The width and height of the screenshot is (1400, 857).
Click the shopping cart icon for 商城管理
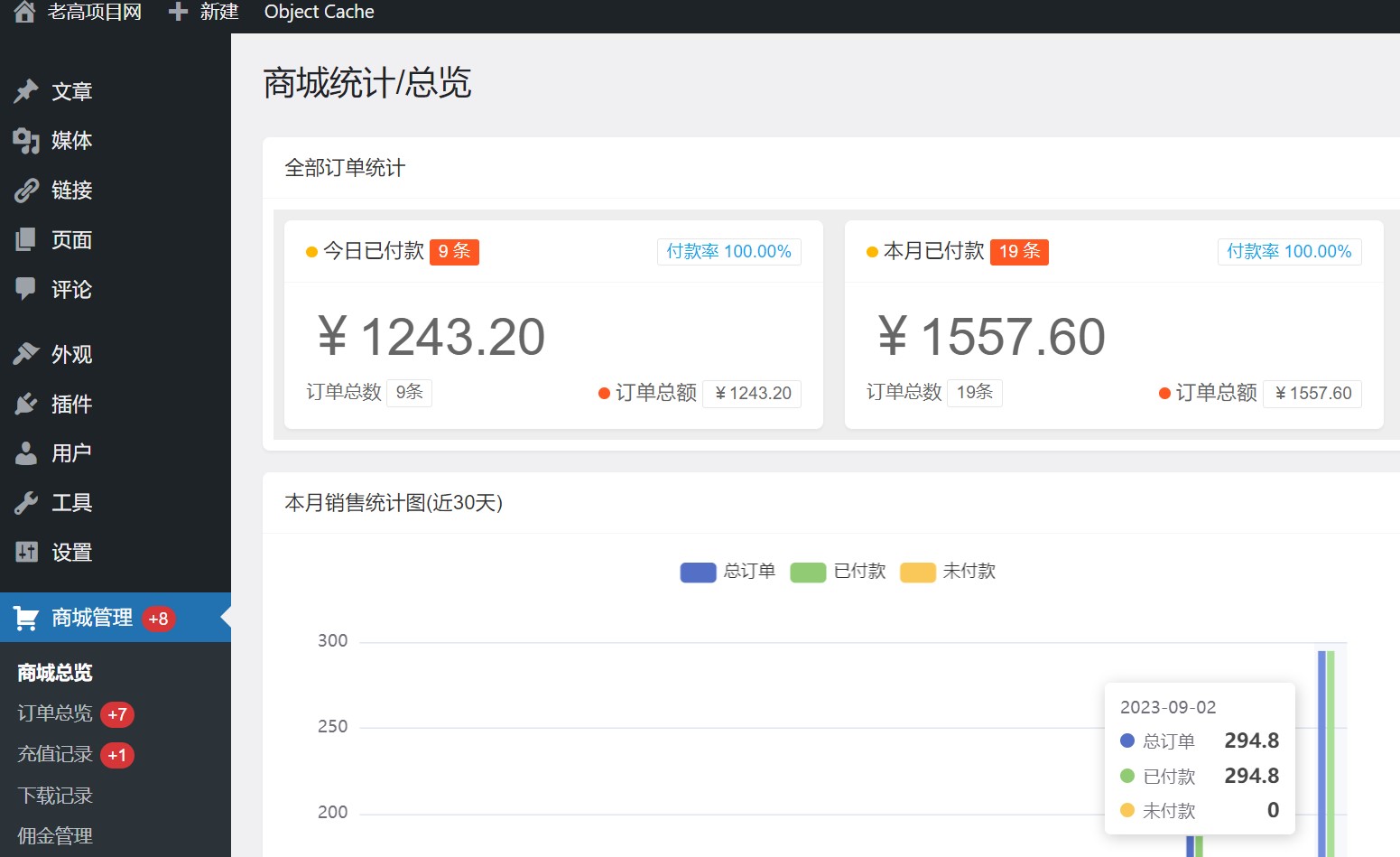(x=26, y=618)
